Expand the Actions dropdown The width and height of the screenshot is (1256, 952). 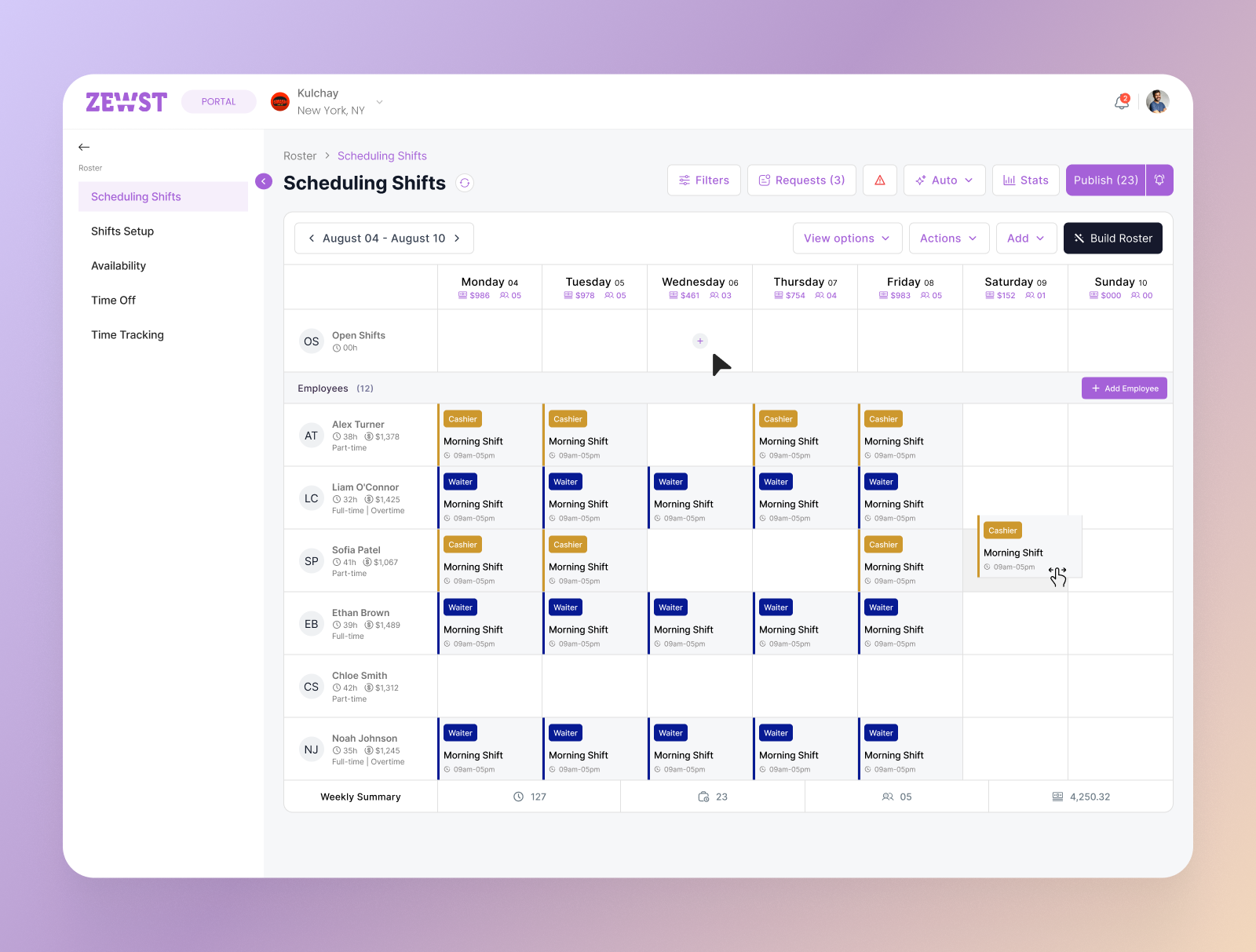click(948, 238)
